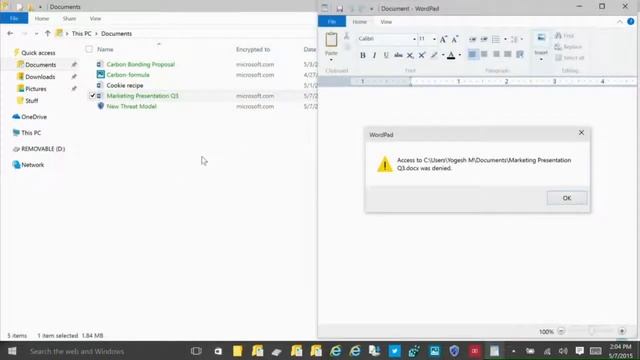Close the WordPad error dialog

(581, 133)
